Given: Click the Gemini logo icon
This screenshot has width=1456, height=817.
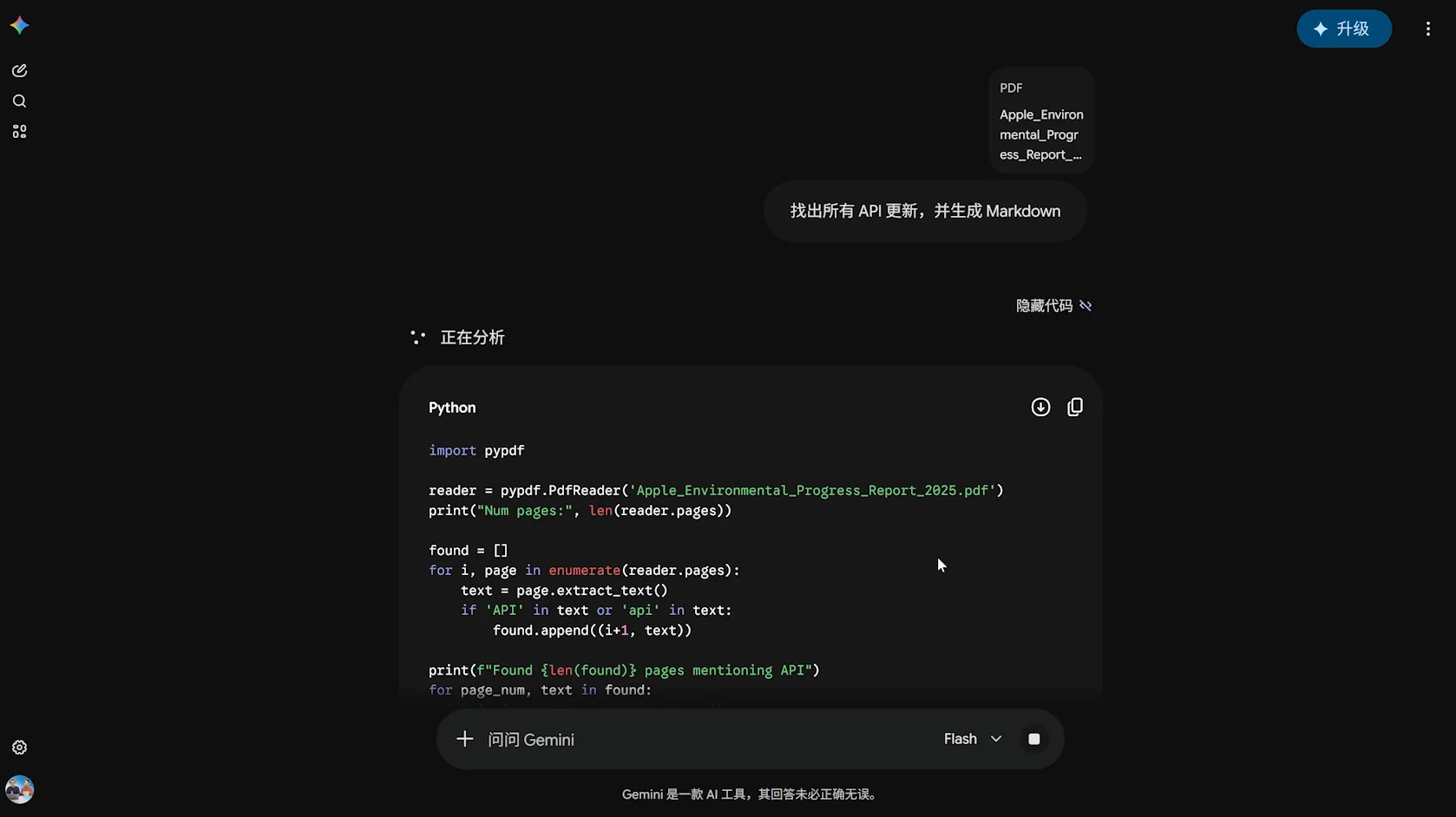Looking at the screenshot, I should tap(19, 26).
